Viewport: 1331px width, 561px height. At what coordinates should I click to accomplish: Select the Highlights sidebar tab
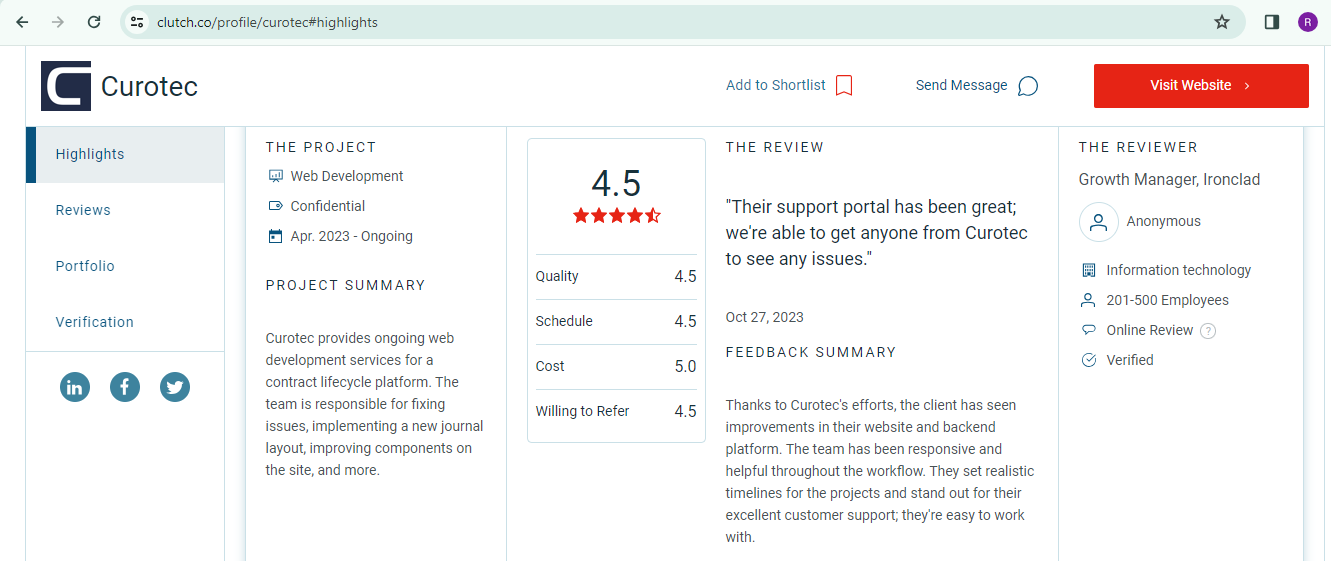click(x=125, y=155)
